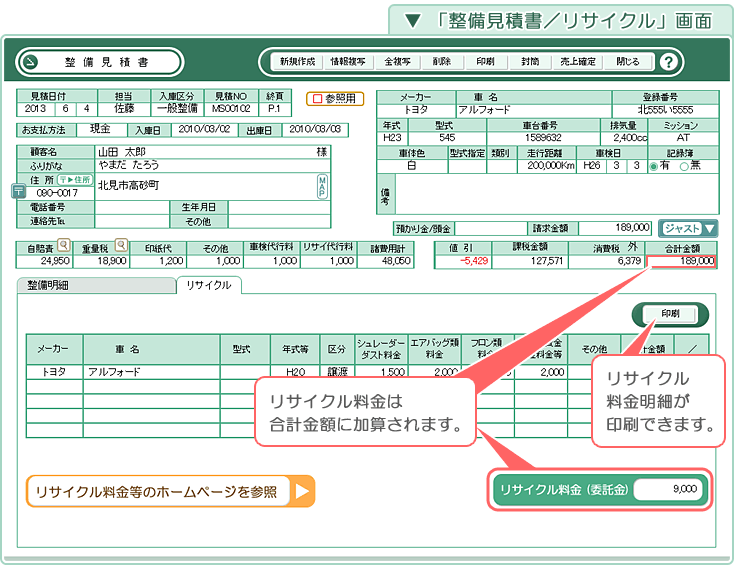Click the 諸費用計 amount 48,050
The height and width of the screenshot is (565, 735).
pos(386,262)
